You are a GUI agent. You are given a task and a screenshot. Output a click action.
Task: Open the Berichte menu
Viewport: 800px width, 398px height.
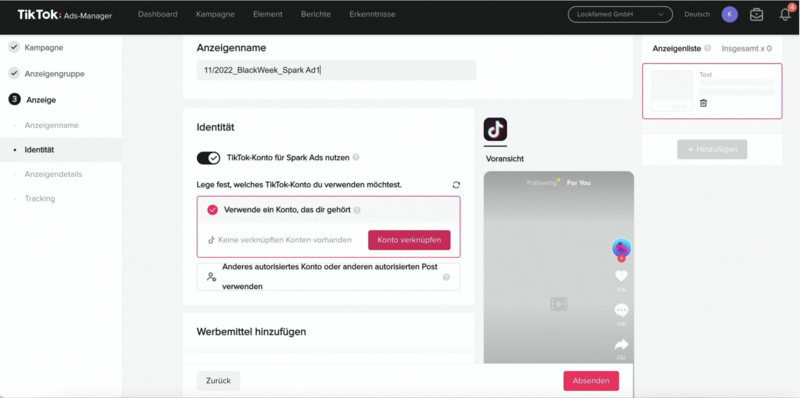[x=316, y=14]
